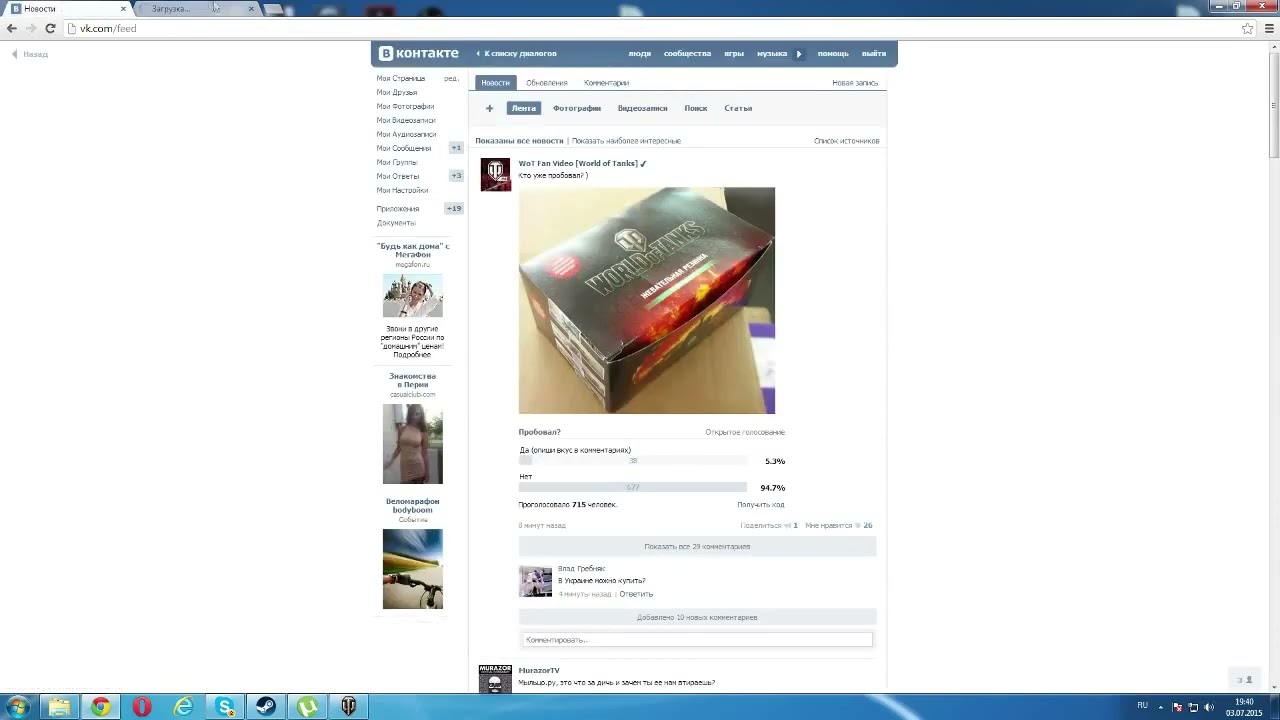Switch to the Комментарии tab
The image size is (1280, 720).
[607, 83]
